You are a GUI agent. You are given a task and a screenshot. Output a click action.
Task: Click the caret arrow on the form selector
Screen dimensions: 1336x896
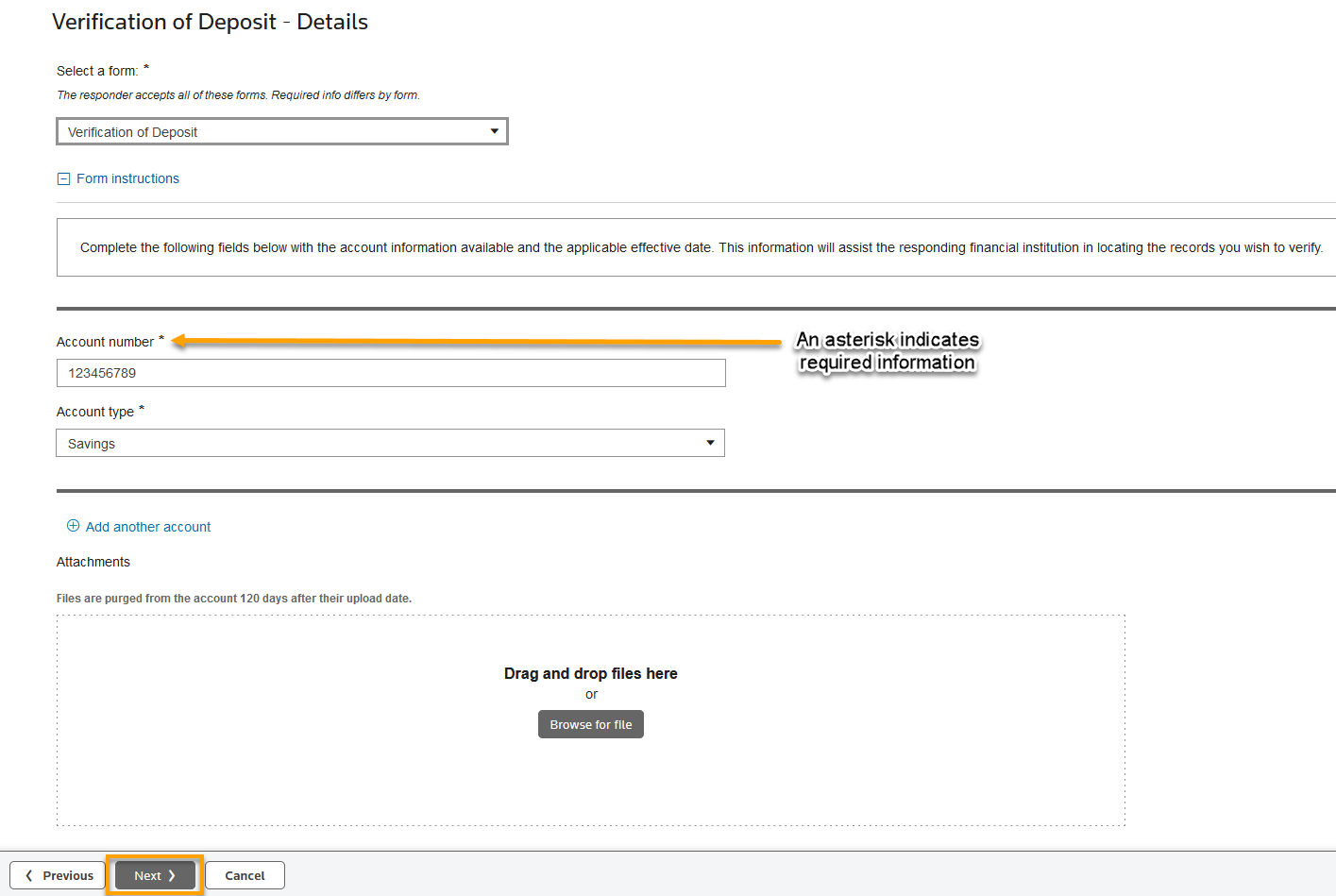pyautogui.click(x=494, y=131)
